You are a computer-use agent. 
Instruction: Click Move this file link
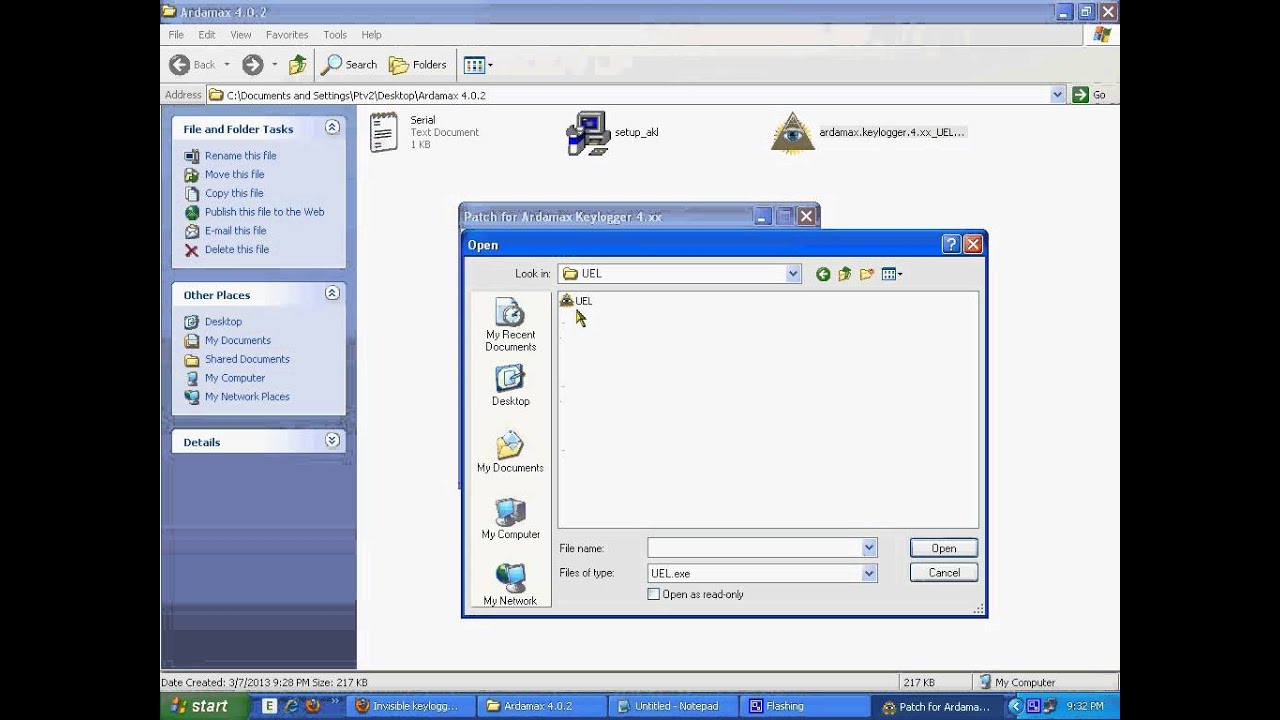tap(234, 174)
